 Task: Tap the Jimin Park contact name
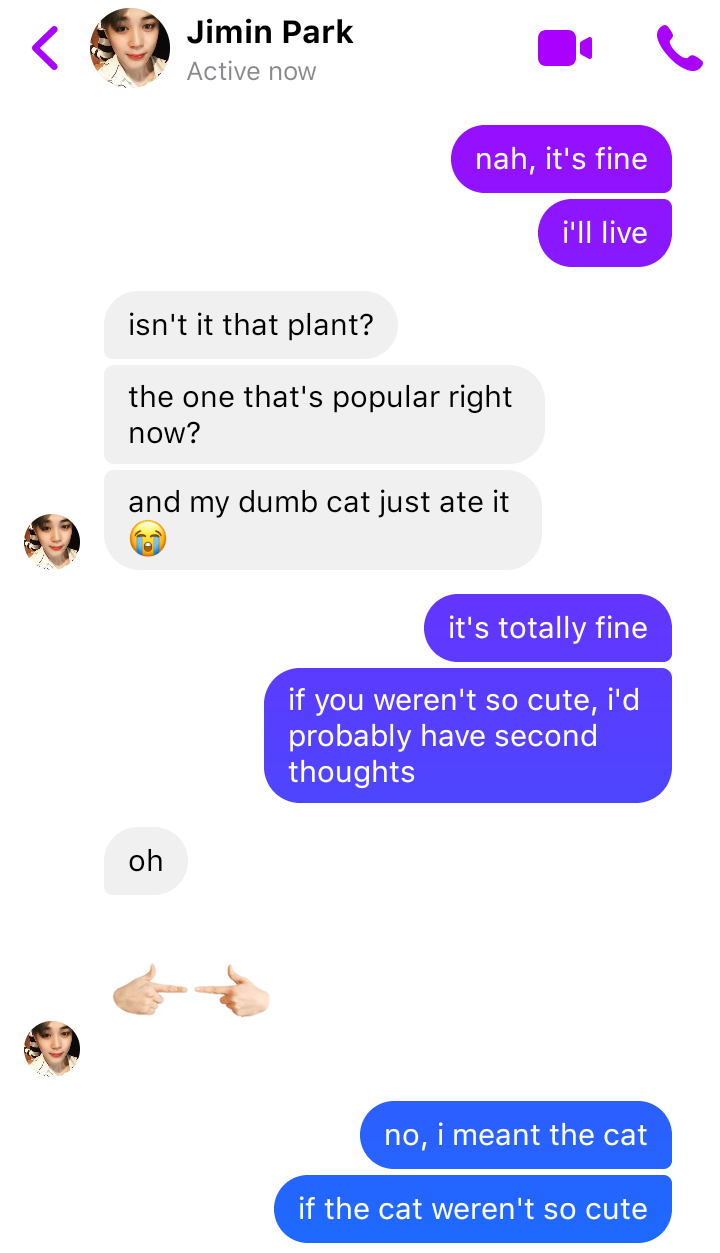coord(270,32)
